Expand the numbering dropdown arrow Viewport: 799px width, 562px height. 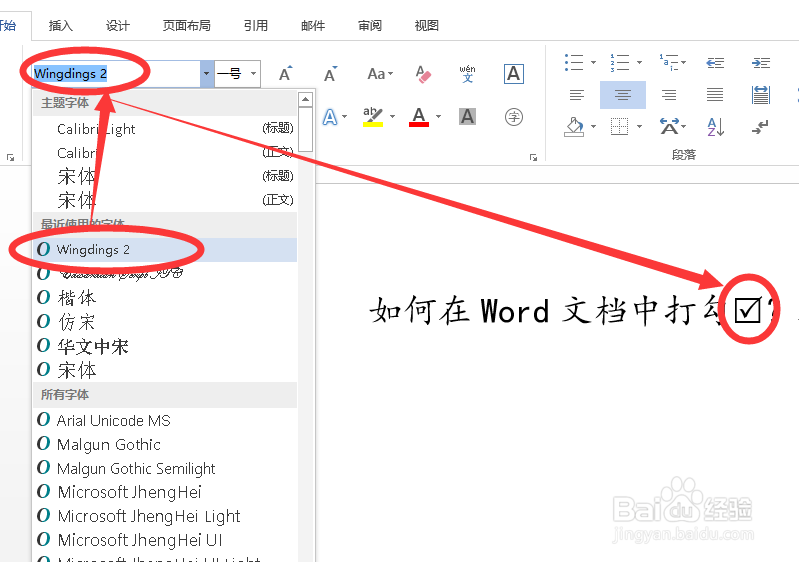tap(639, 63)
